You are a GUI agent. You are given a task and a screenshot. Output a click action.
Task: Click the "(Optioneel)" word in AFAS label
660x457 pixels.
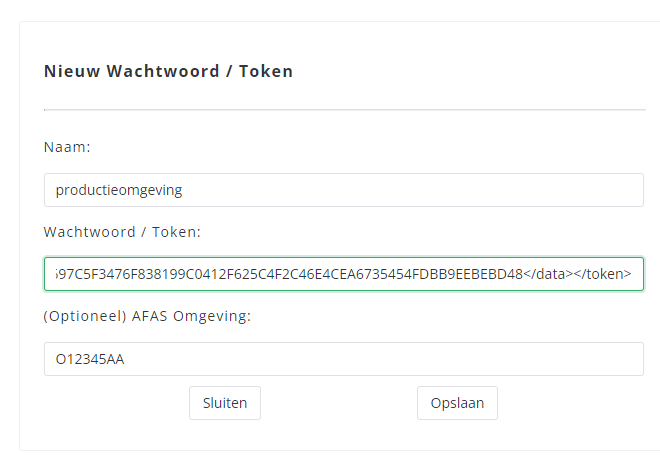[x=83, y=316]
